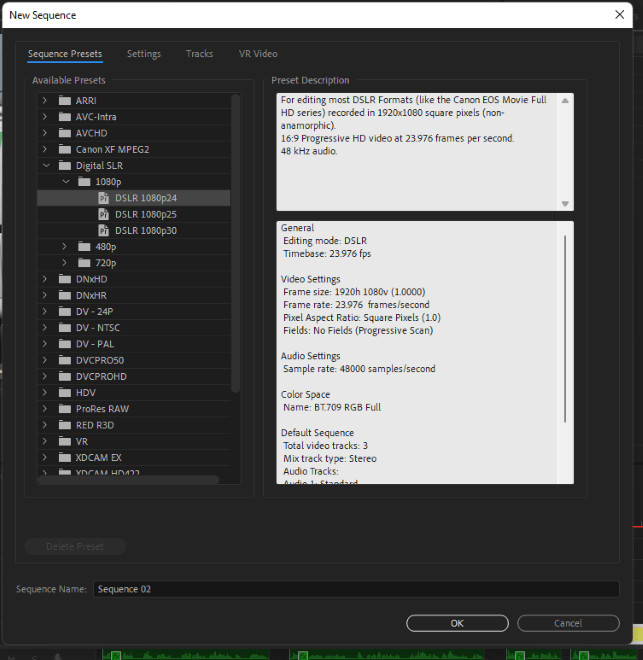Image resolution: width=643 pixels, height=660 pixels.
Task: Click the presets list vertical scrollbar
Action: [236, 243]
